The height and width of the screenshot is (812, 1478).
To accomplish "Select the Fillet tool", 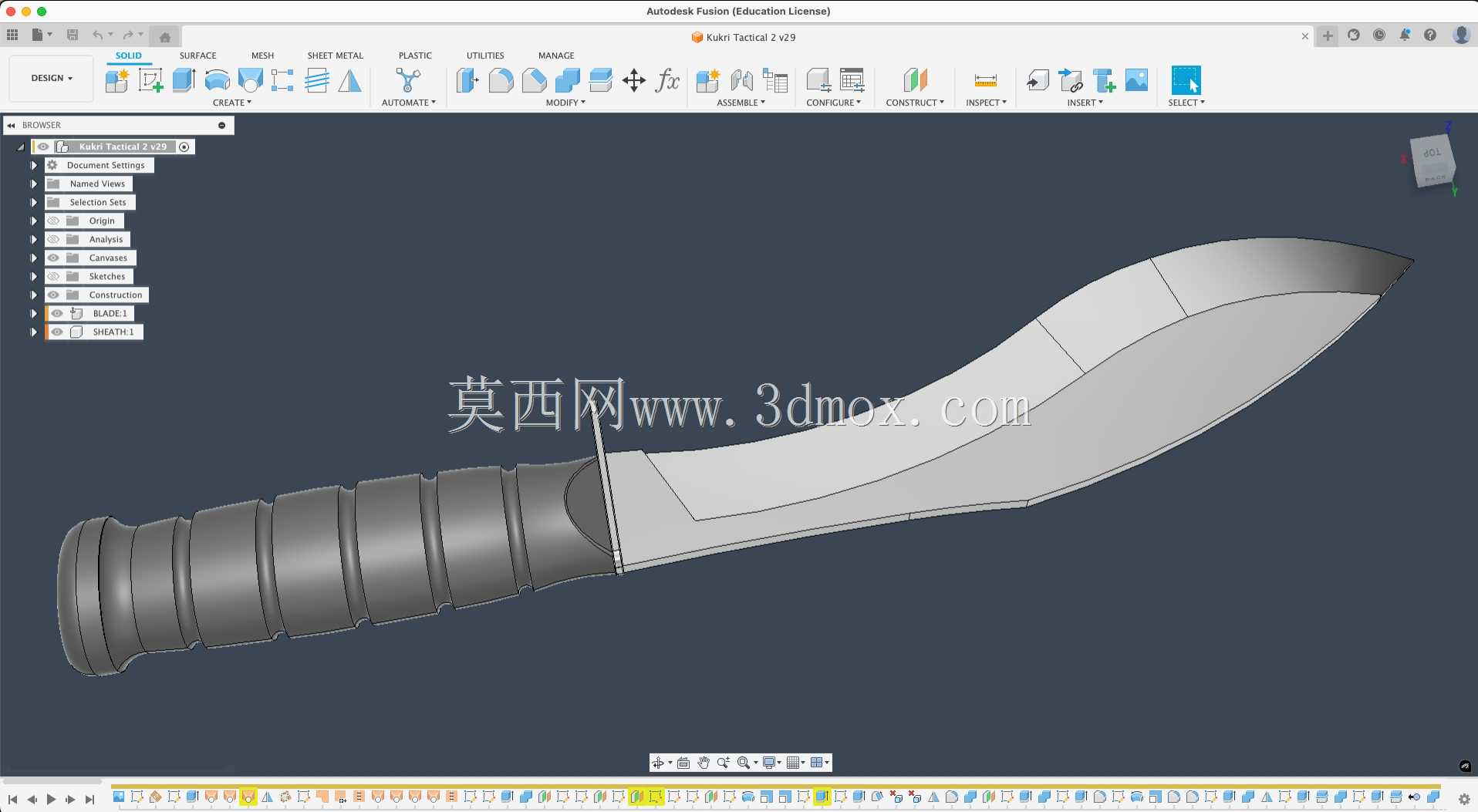I will pos(501,80).
